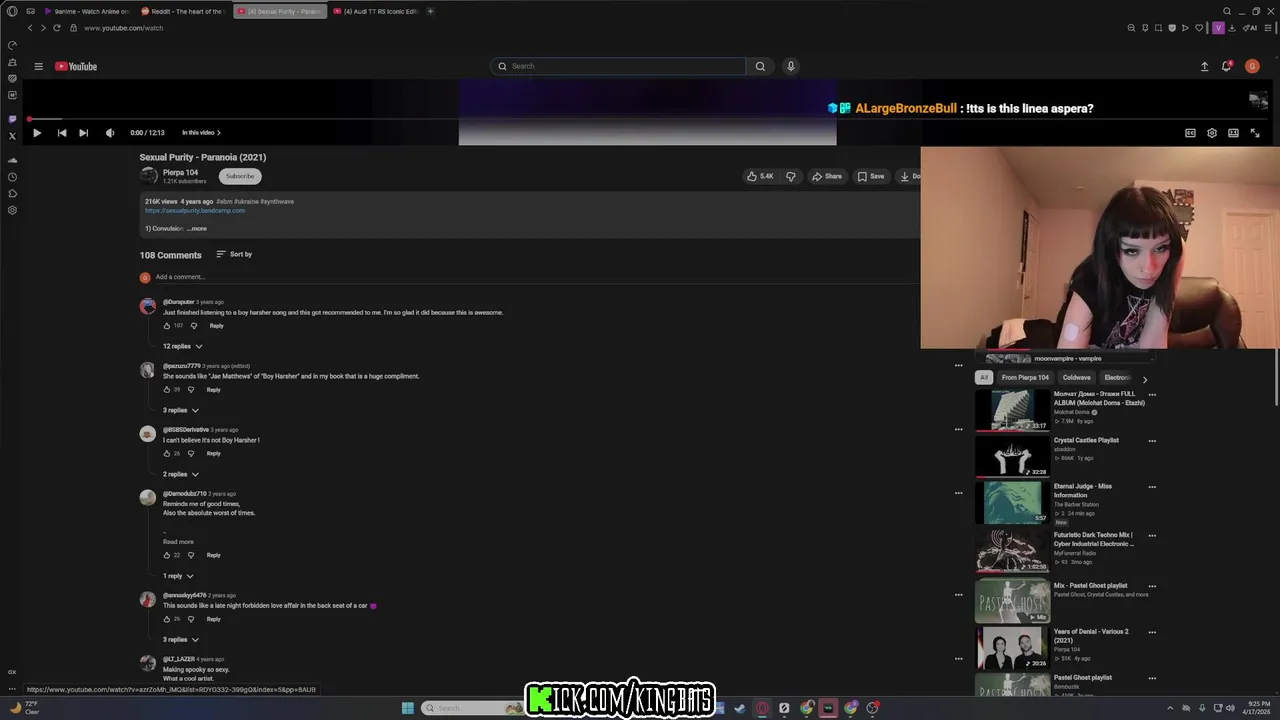Dislike @pazuzu7779's comment

tap(191, 390)
